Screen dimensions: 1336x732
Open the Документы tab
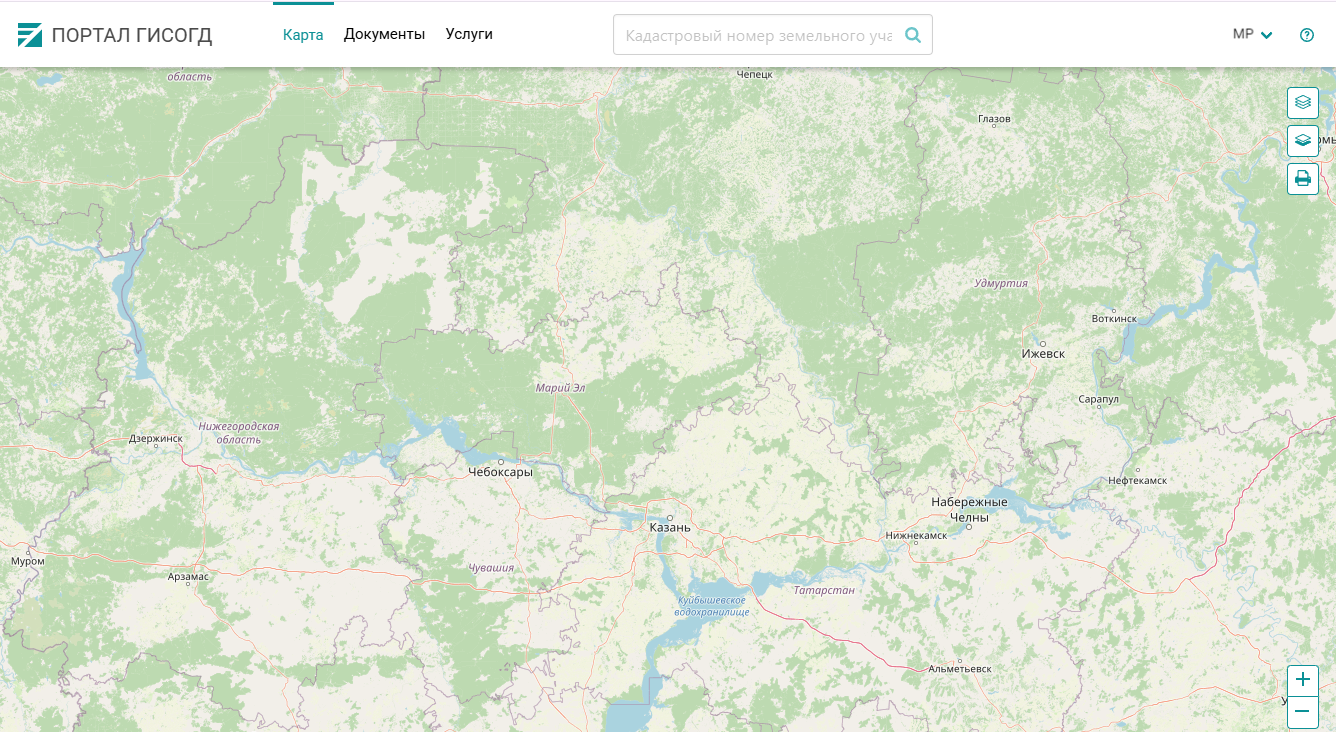(x=384, y=35)
